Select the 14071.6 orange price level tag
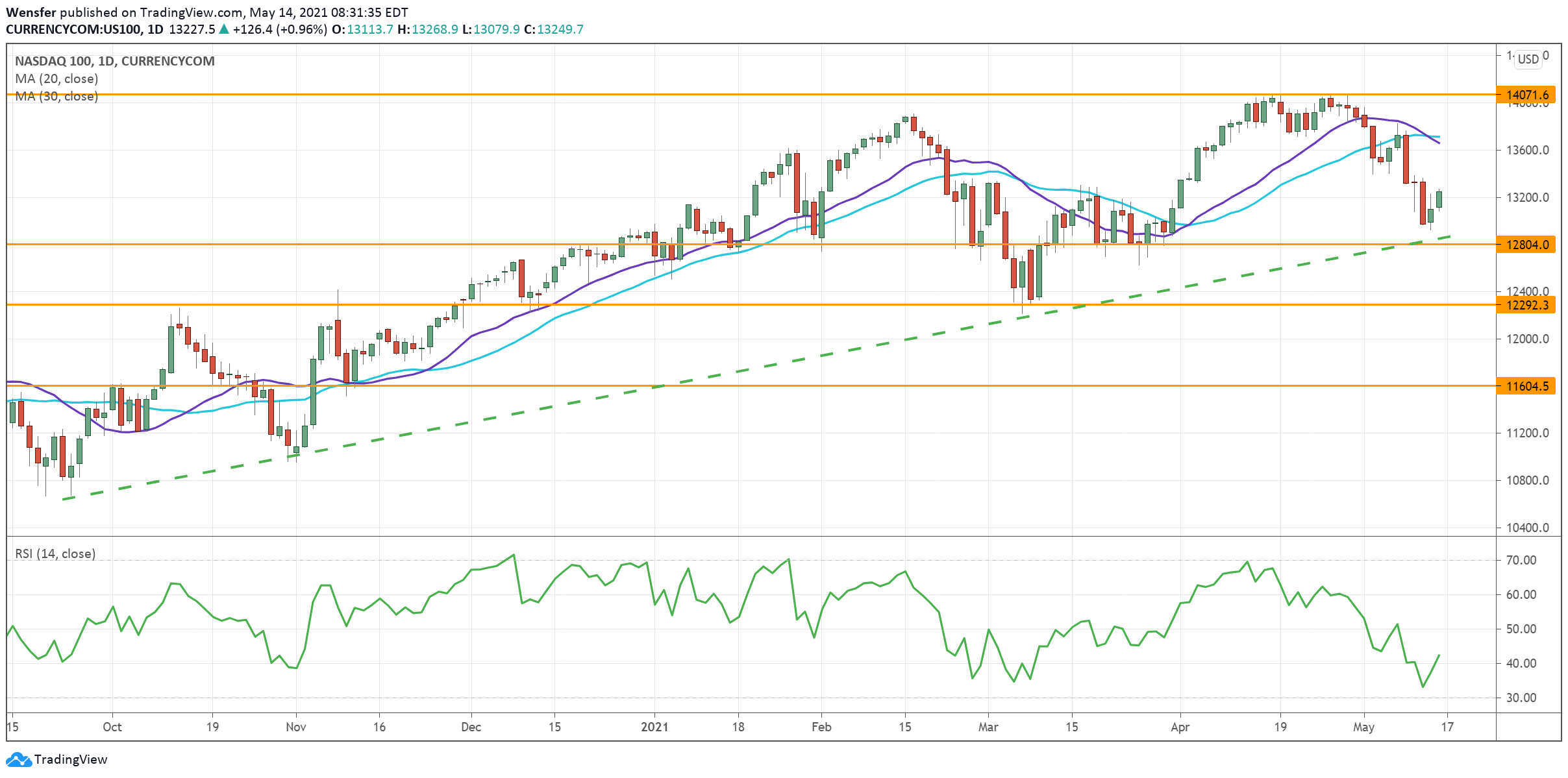 pos(1526,95)
